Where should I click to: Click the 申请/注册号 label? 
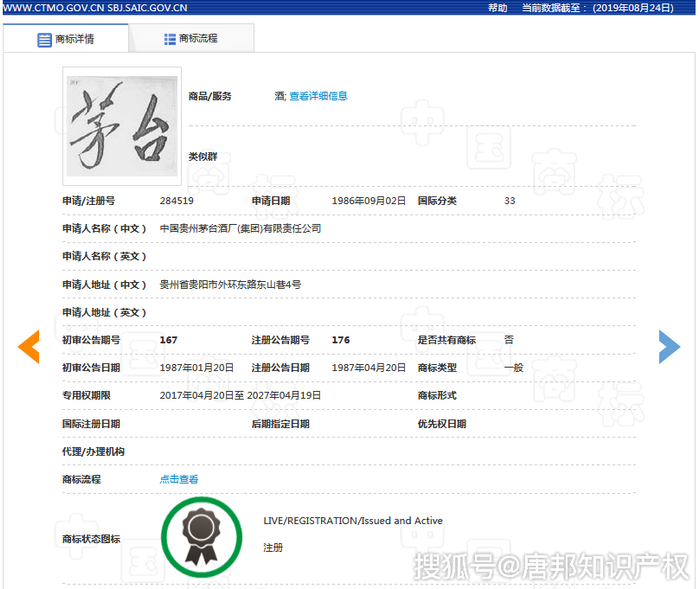88,201
